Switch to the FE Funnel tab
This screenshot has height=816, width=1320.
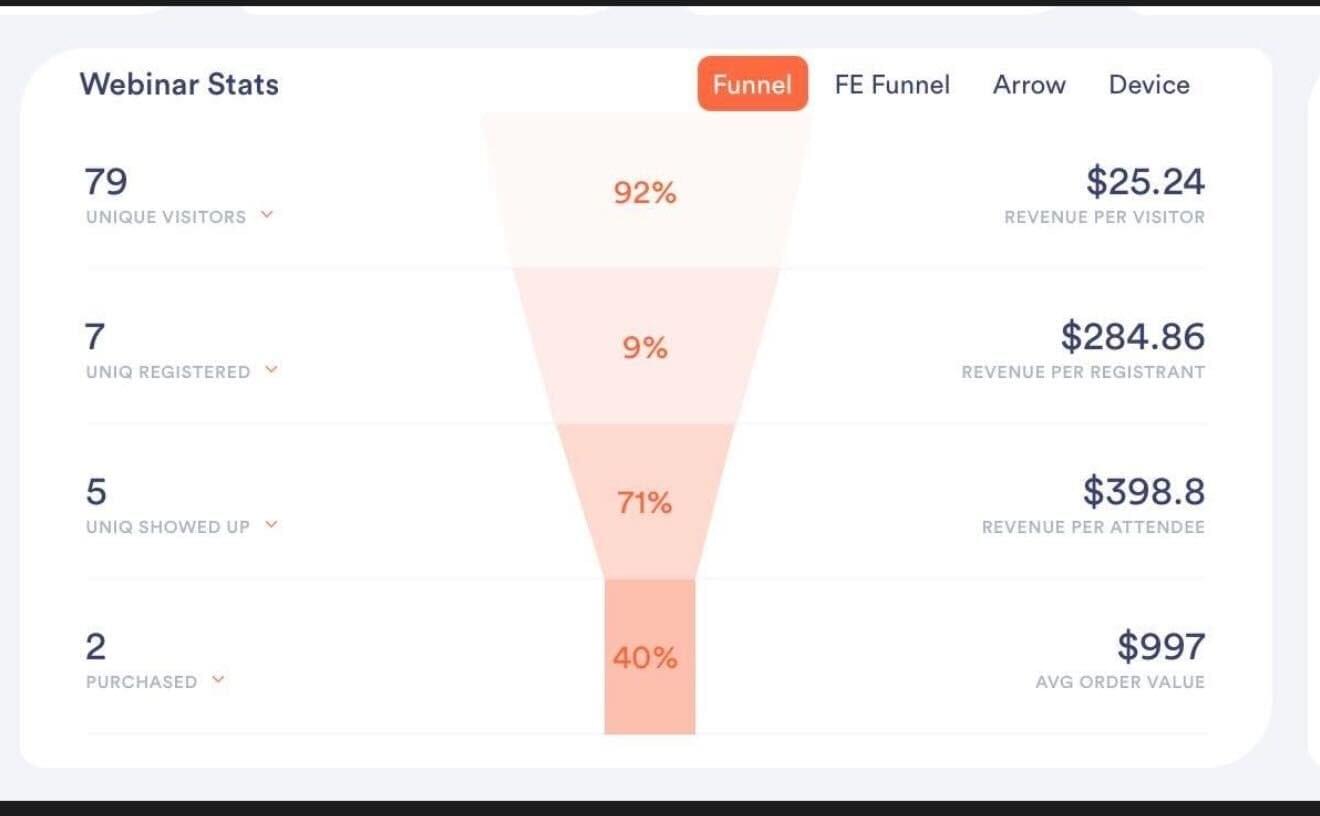[x=892, y=85]
